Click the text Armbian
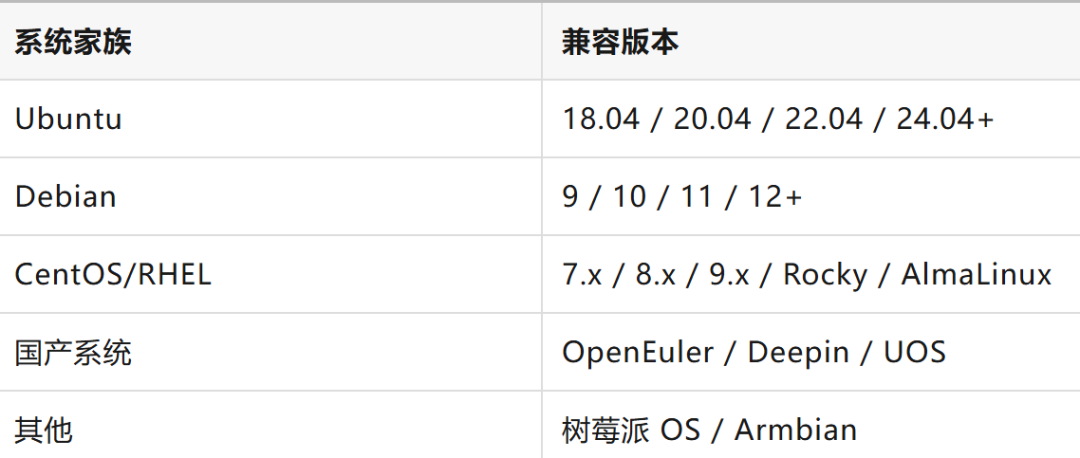Screen dimensions: 1080x458 796,430
